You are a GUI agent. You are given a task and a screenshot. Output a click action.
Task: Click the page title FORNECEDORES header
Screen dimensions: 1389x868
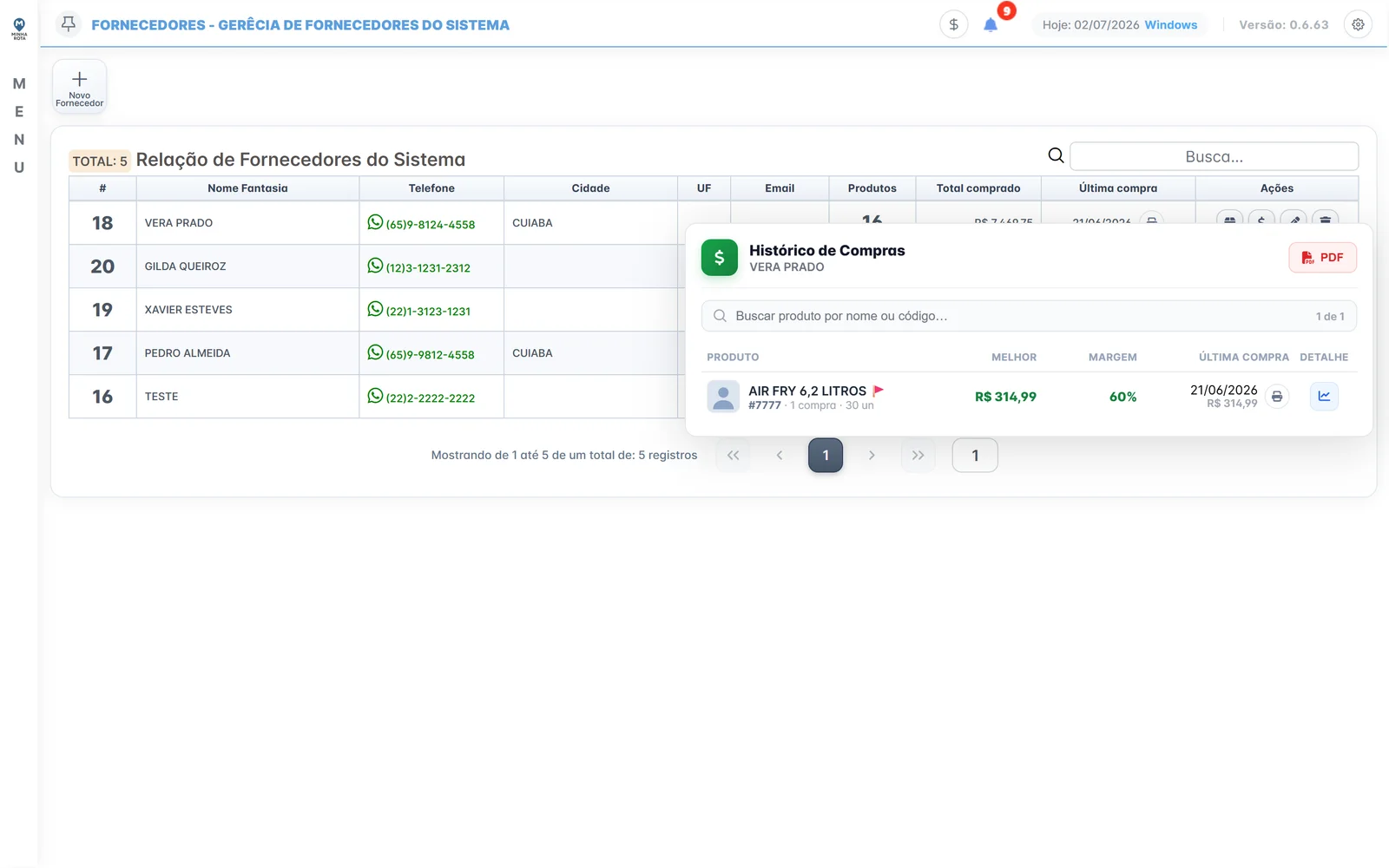[x=300, y=25]
